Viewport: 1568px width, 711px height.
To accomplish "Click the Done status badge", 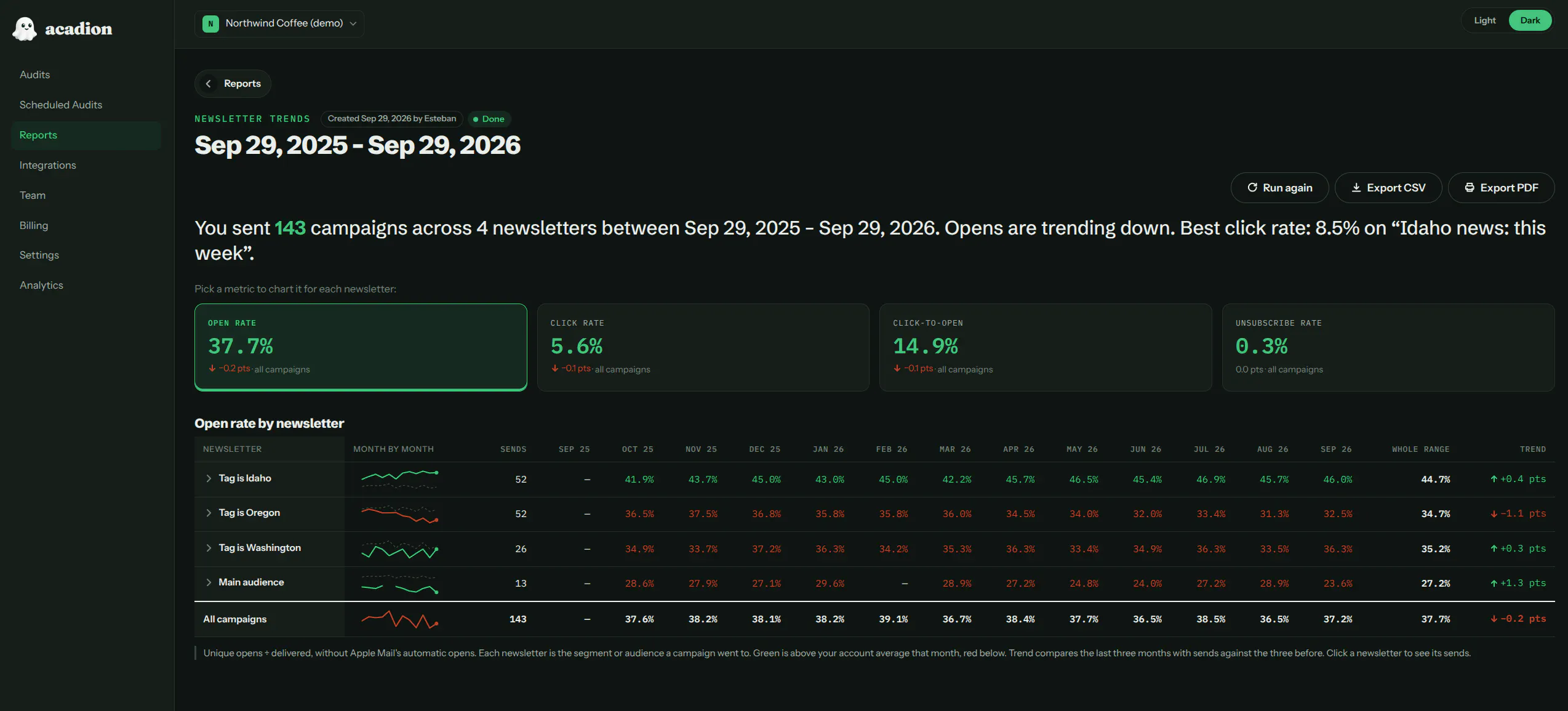I will point(489,119).
